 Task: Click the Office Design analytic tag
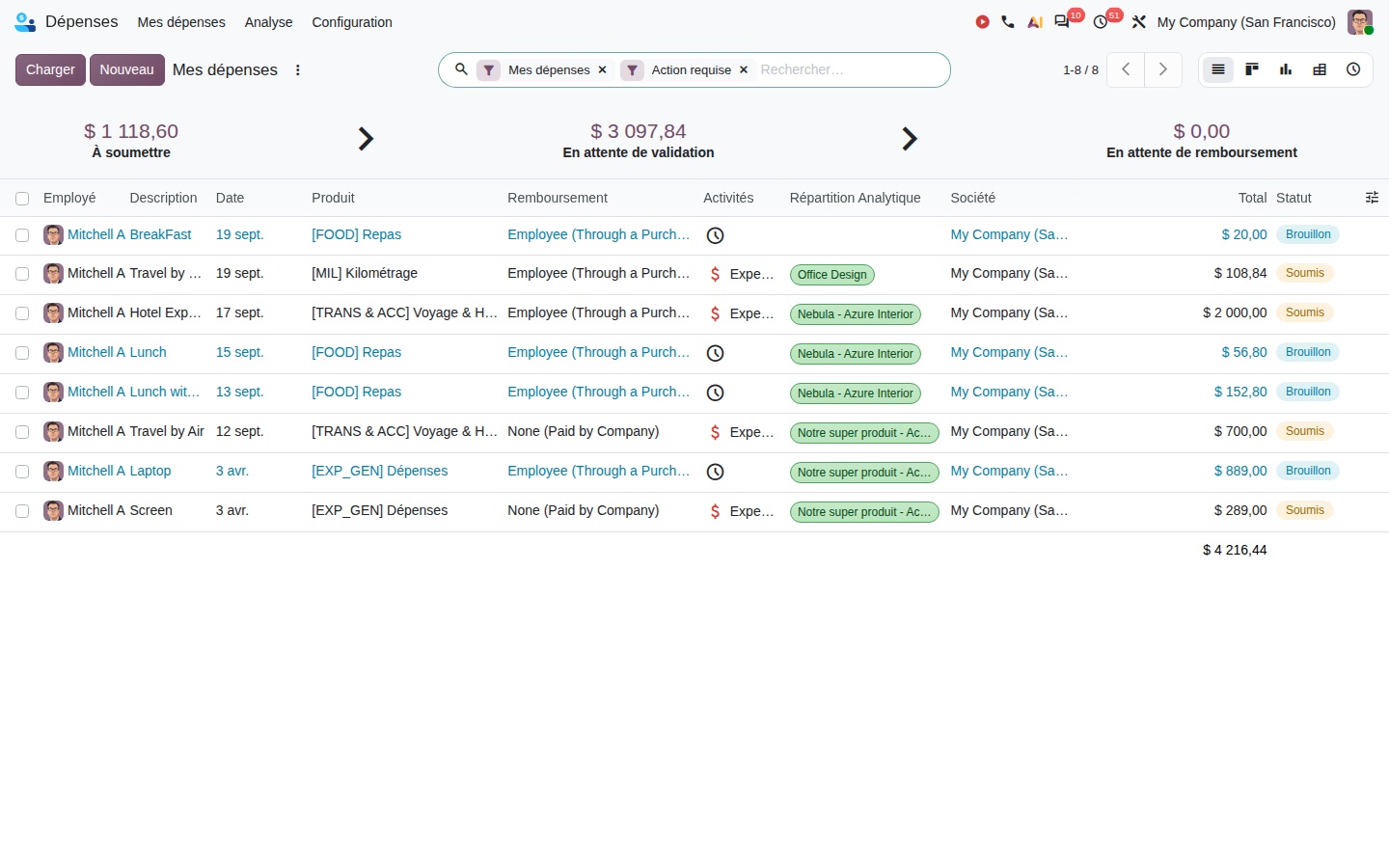click(832, 275)
